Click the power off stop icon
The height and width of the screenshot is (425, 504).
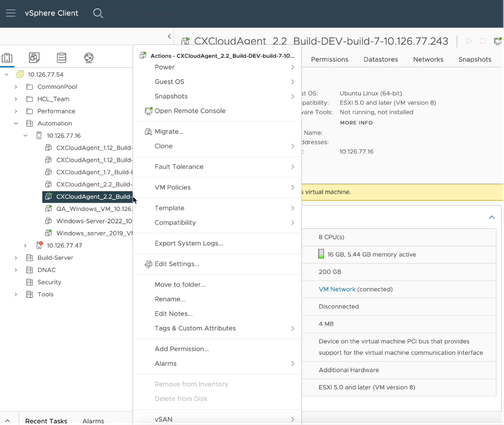(x=483, y=41)
